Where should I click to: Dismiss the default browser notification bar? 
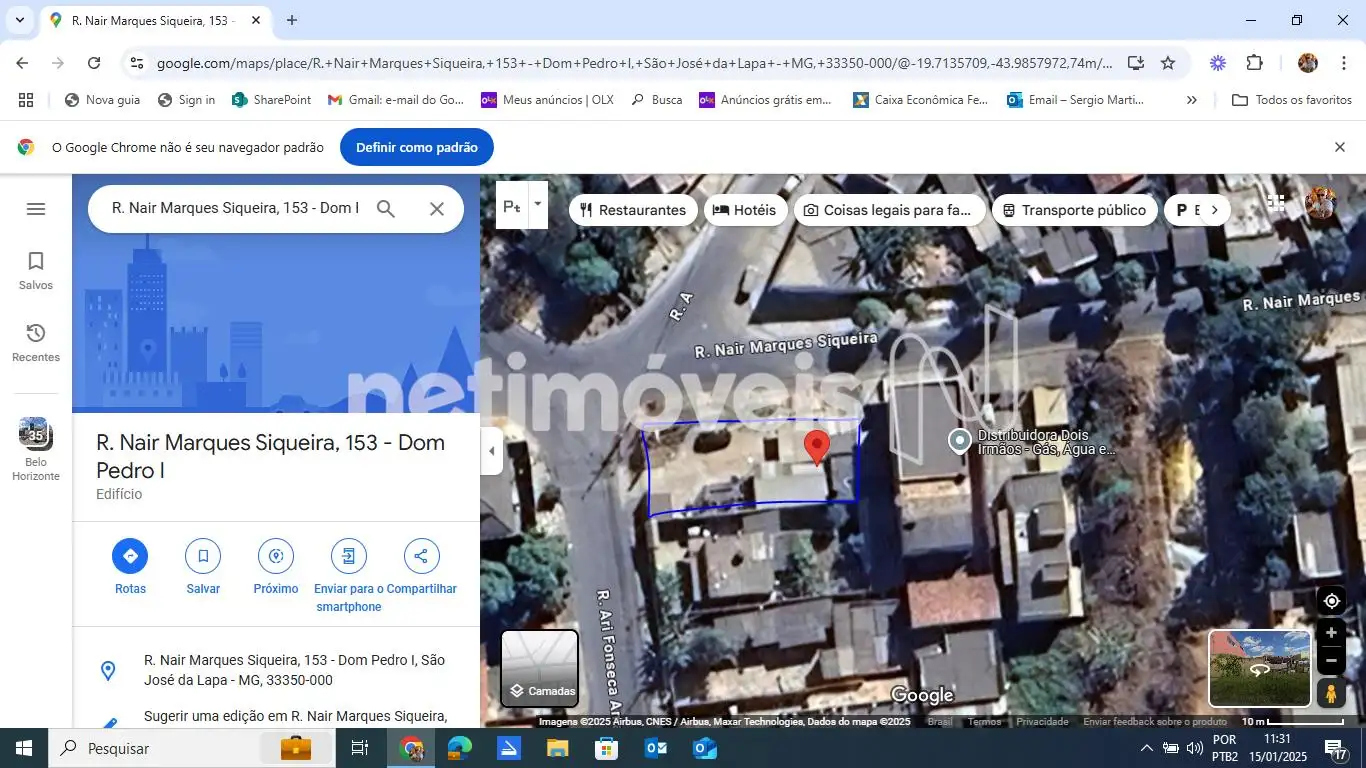[1340, 147]
